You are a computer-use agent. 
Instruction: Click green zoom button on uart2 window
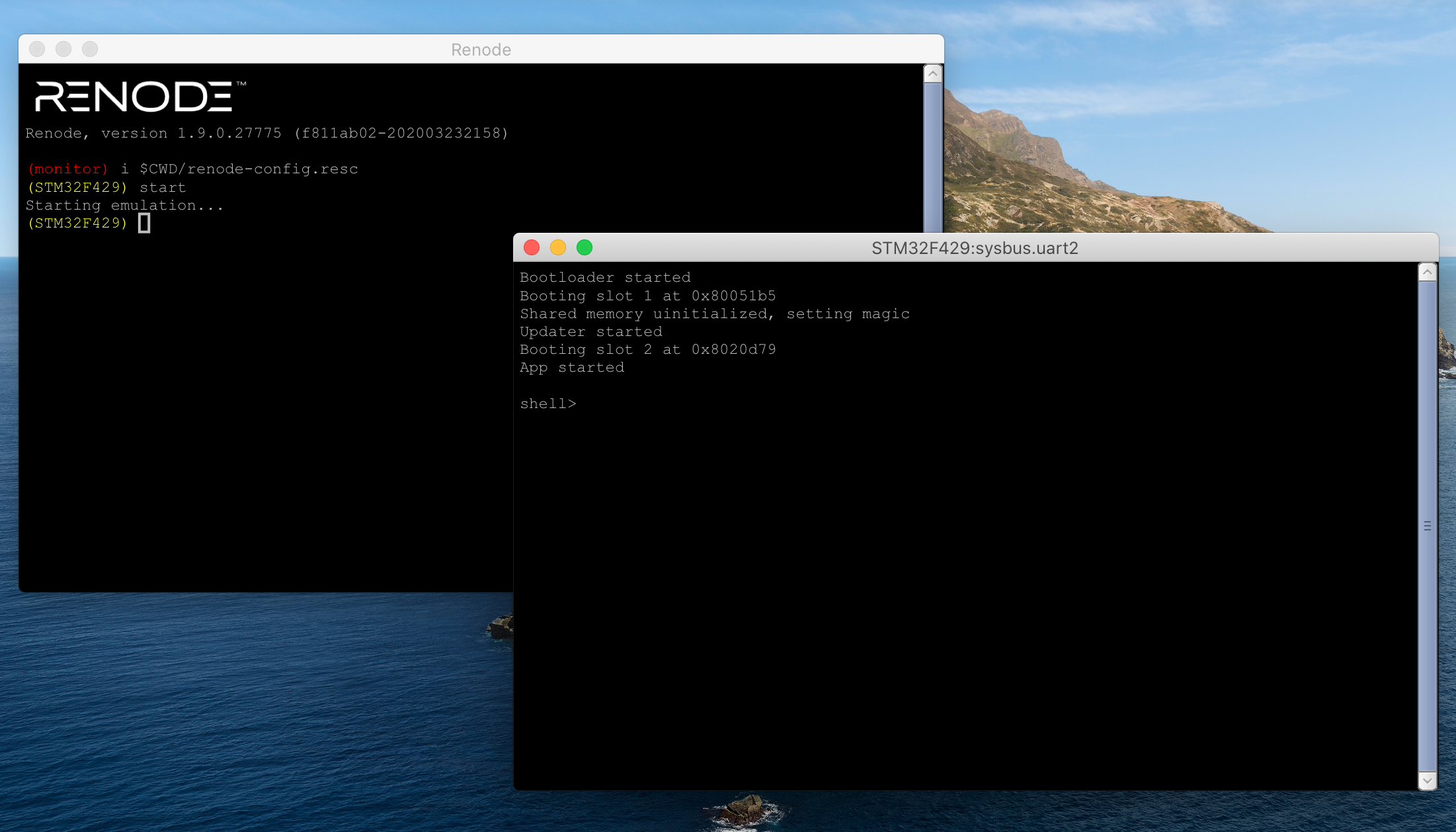[585, 247]
